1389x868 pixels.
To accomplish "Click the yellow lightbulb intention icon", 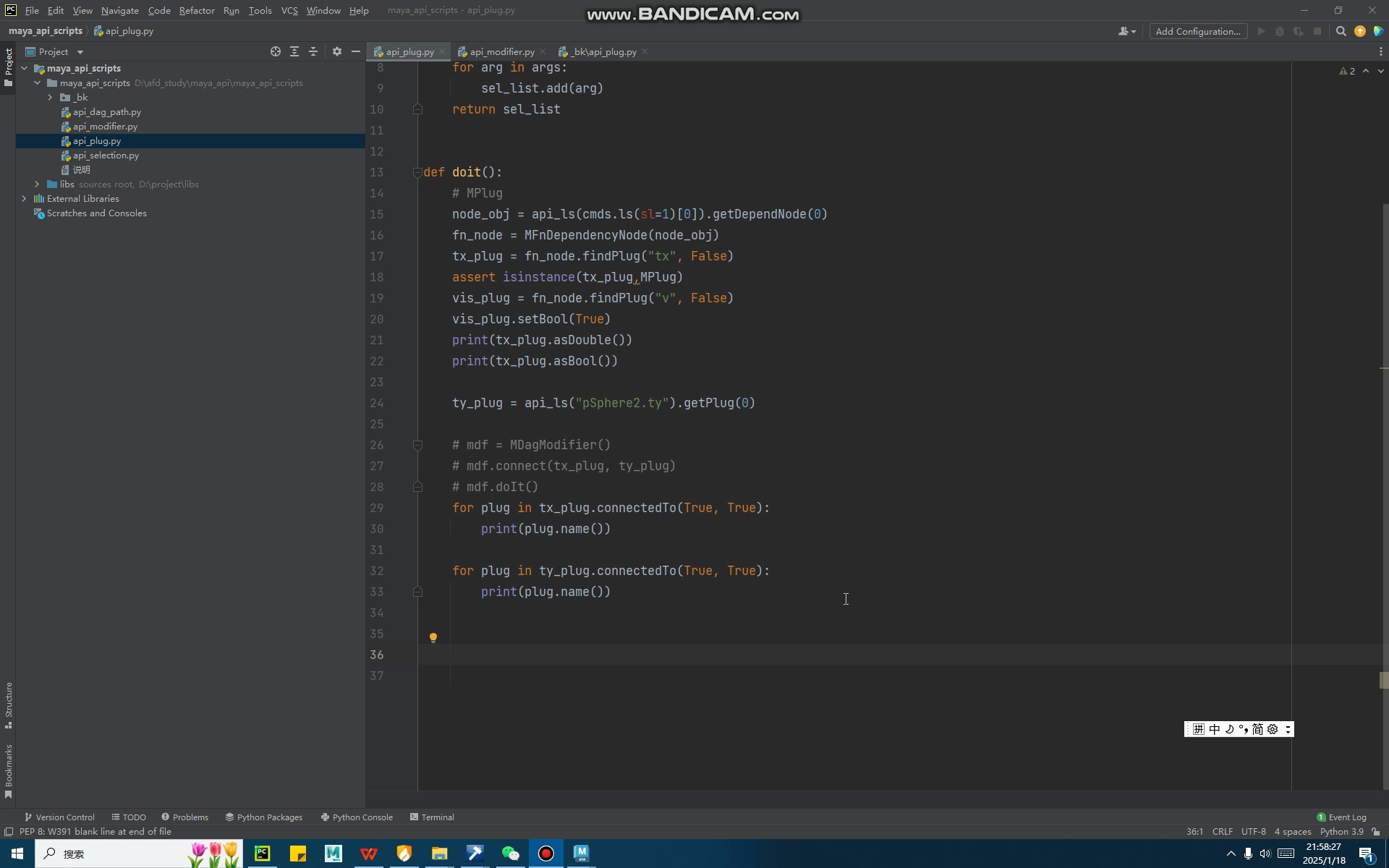I will coord(433,637).
